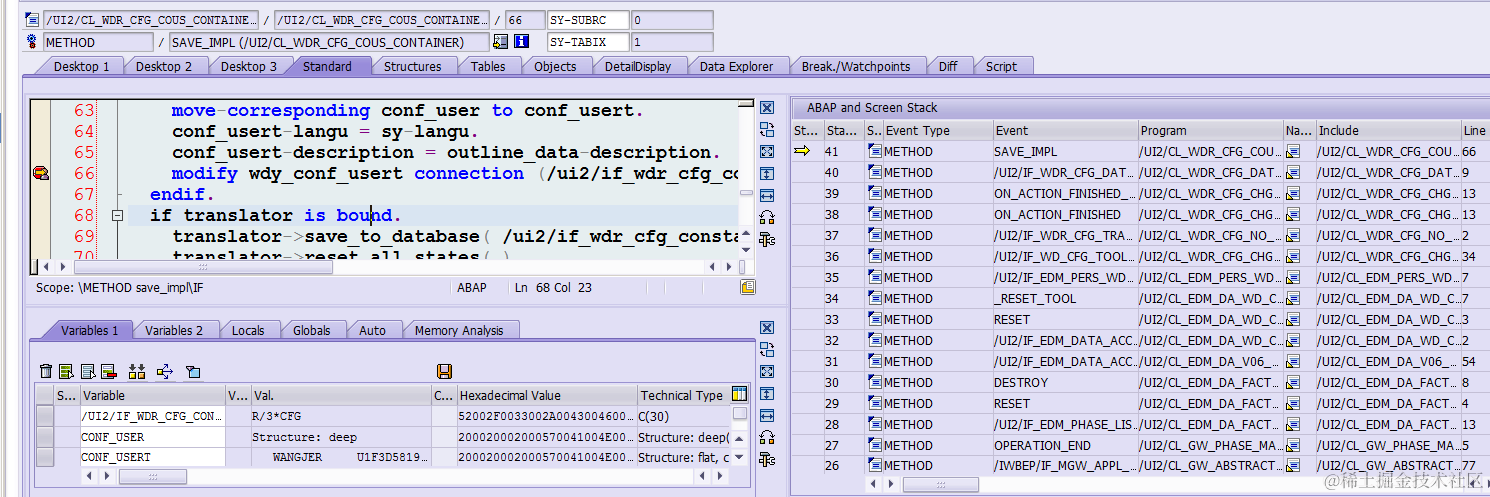This screenshot has height=497, width=1490.
Task: Click the trash icon in variables toolbar
Action: coord(45,371)
